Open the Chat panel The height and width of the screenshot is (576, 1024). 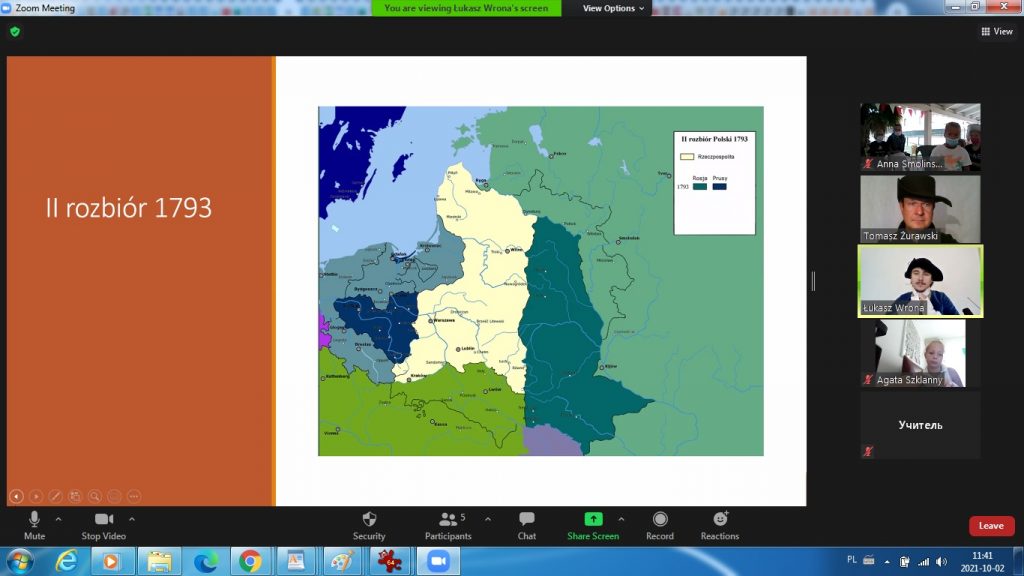[x=527, y=524]
